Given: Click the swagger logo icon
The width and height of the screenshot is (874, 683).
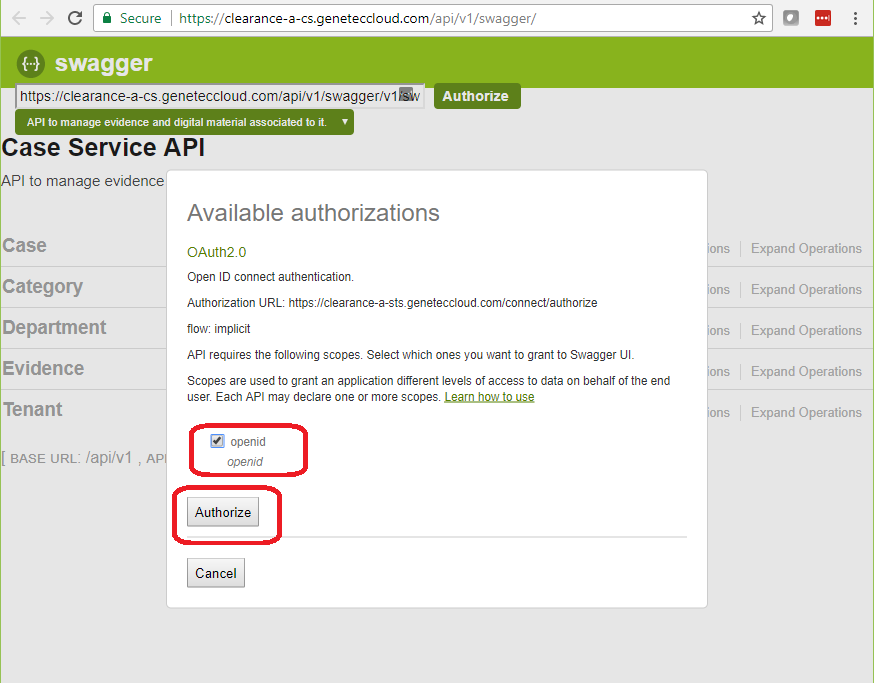Looking at the screenshot, I should coord(31,64).
